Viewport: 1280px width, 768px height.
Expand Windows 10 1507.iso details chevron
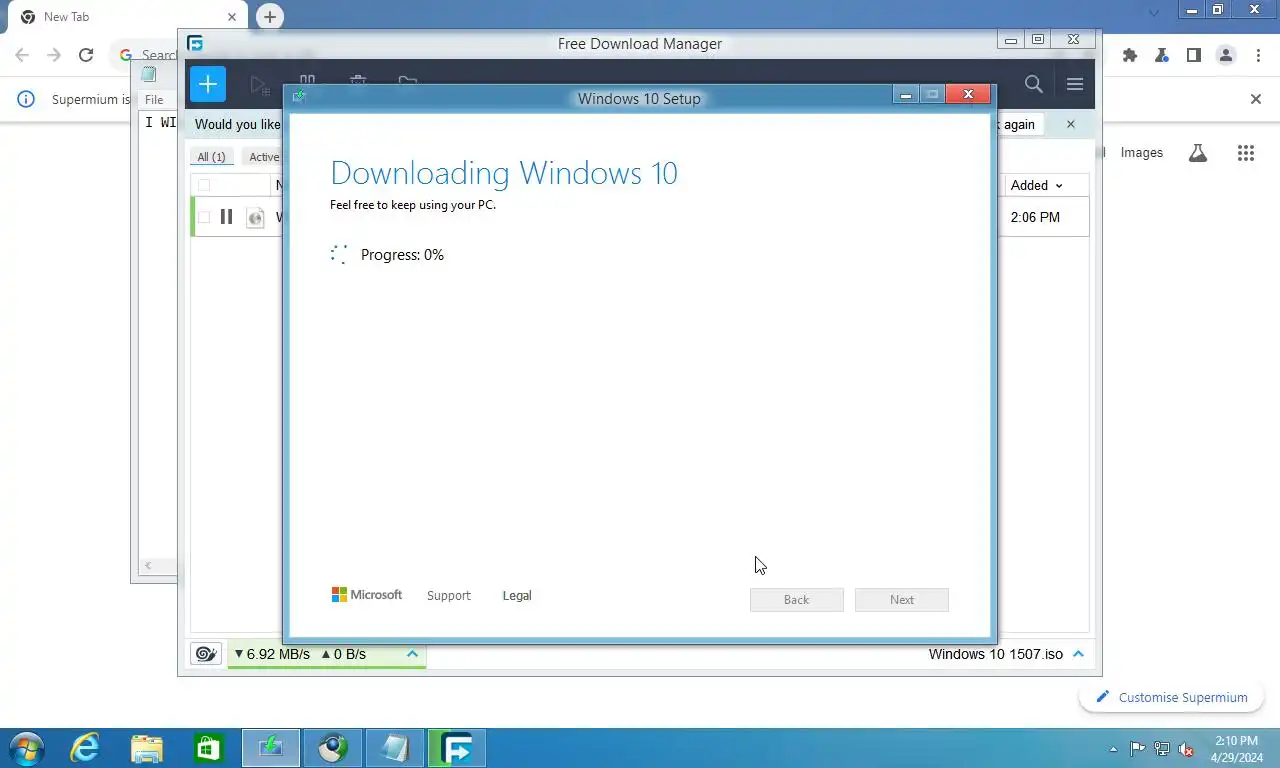pos(1078,654)
